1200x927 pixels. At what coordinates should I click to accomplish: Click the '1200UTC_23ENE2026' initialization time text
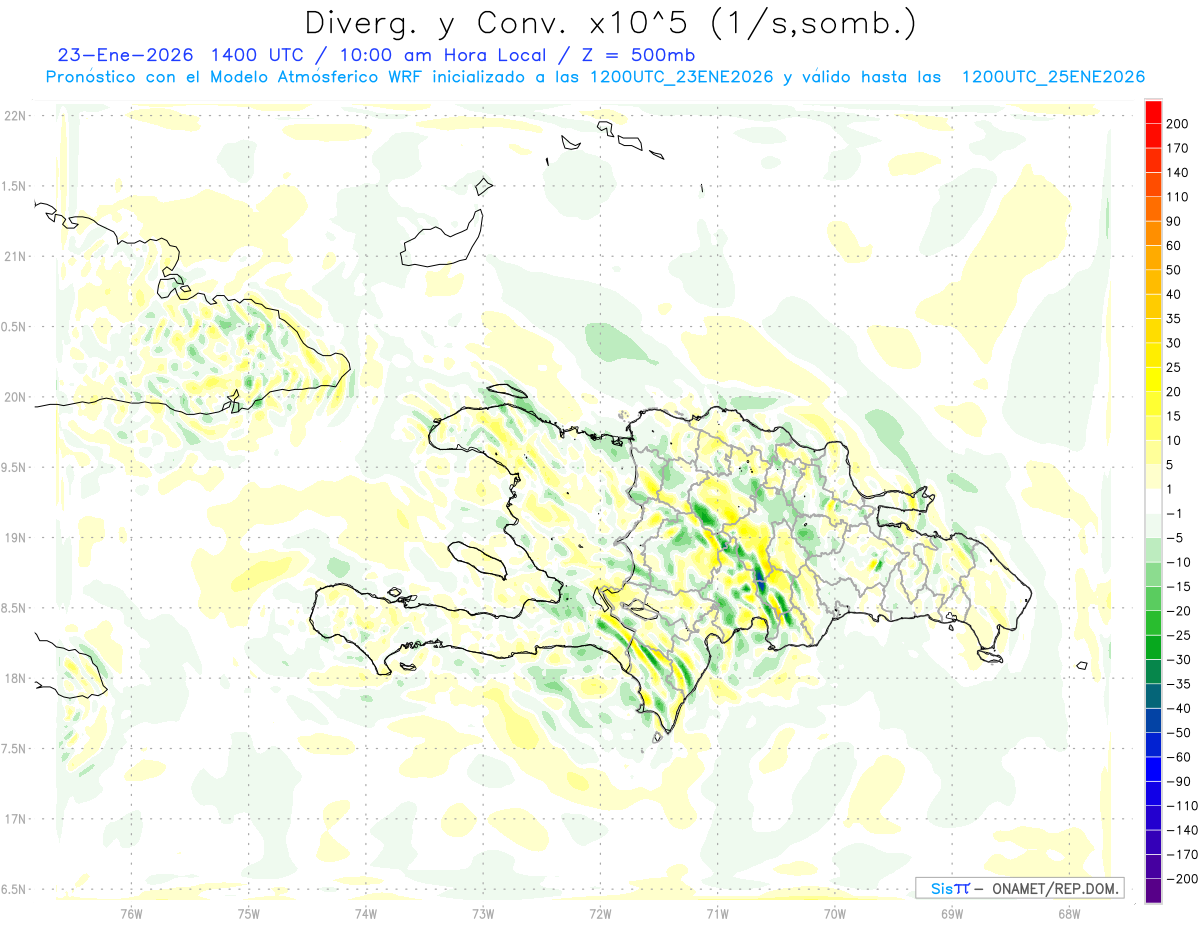click(x=682, y=77)
